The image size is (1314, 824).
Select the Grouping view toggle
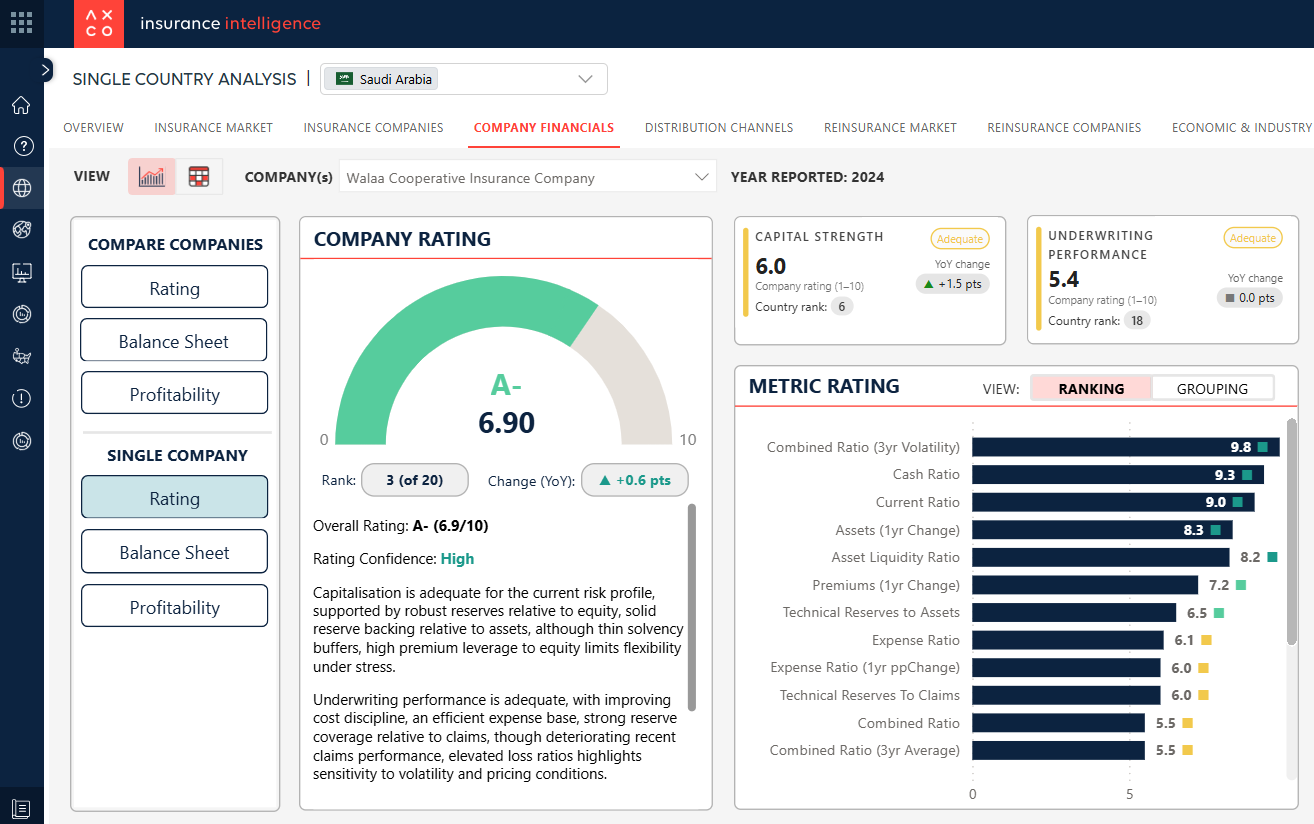1213,388
